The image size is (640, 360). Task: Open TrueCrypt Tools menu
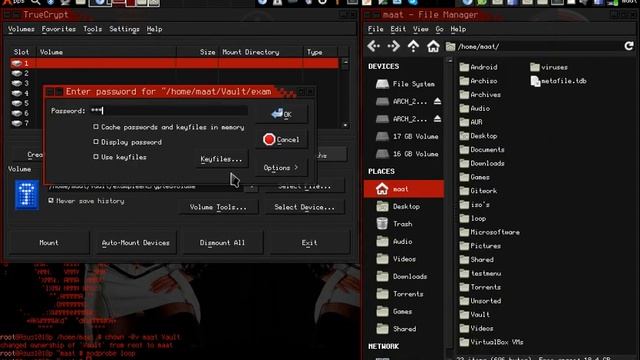point(92,29)
